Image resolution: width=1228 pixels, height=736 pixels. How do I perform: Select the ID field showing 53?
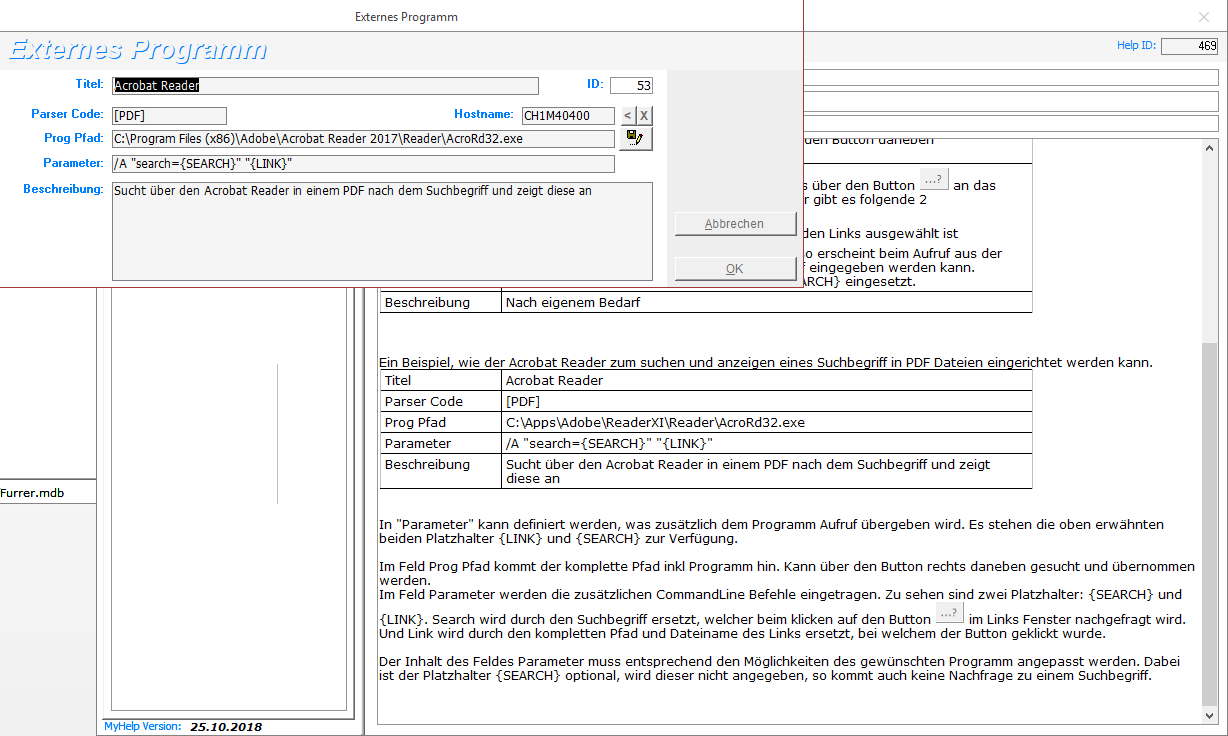[x=631, y=86]
